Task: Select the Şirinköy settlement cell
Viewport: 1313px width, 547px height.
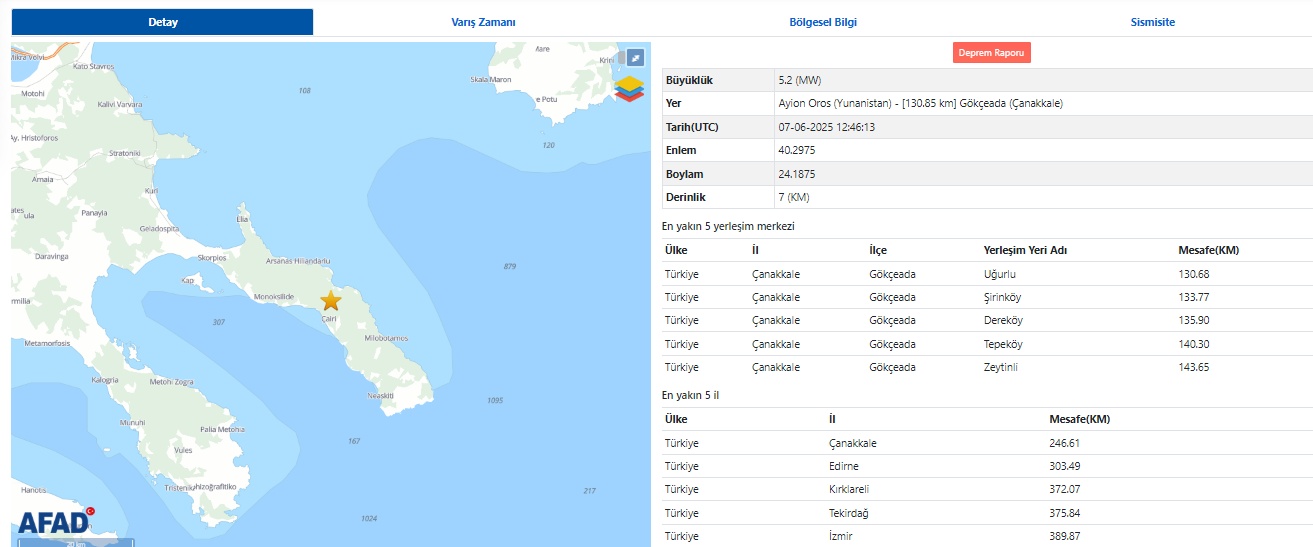Action: click(1004, 297)
